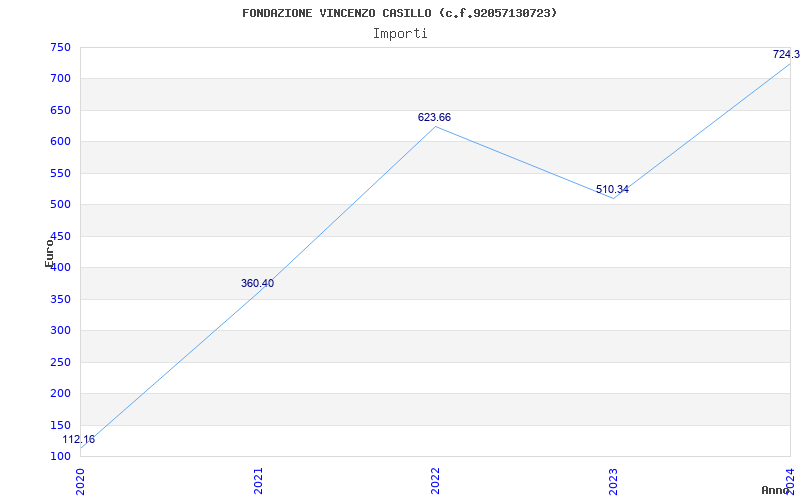Viewport: 800px width, 500px height.
Task: Click the 700 y-axis tick label
Action: 60,79
